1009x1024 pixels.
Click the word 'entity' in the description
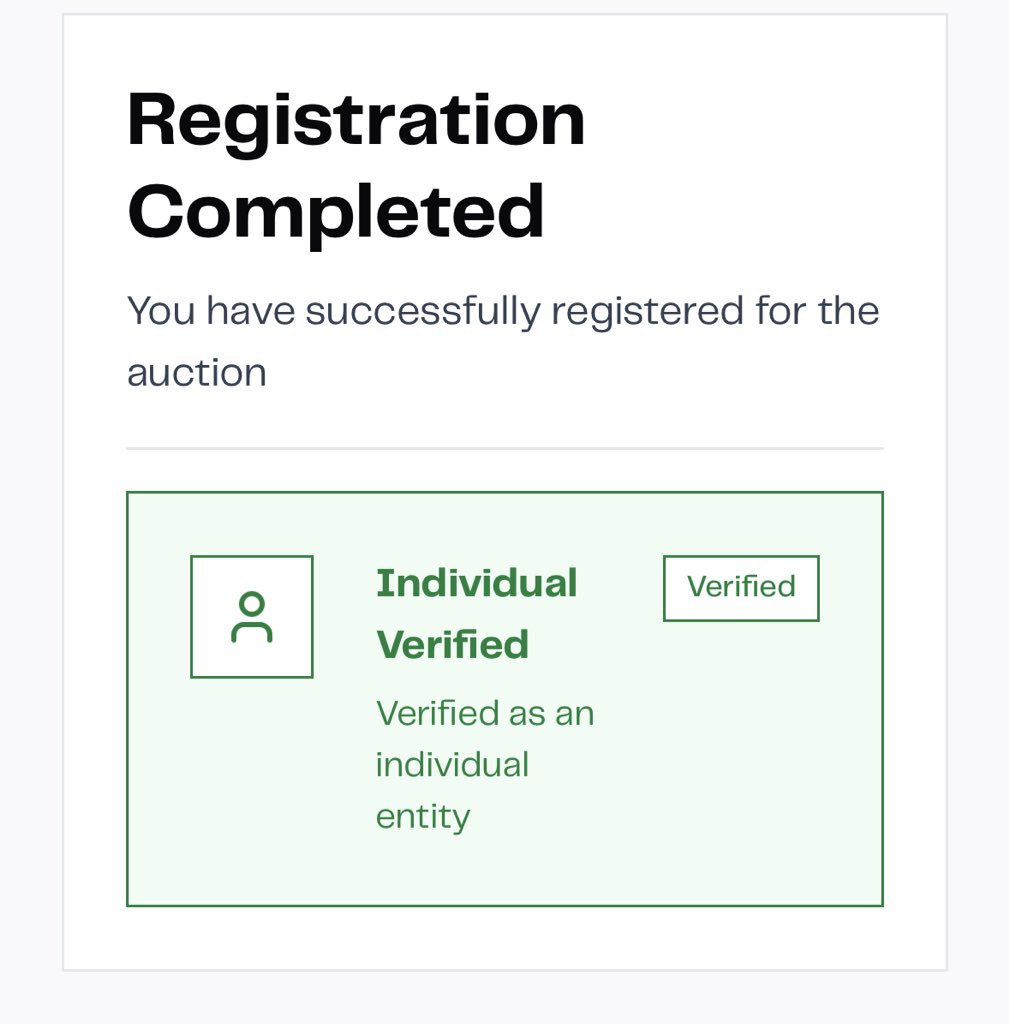pyautogui.click(x=422, y=818)
